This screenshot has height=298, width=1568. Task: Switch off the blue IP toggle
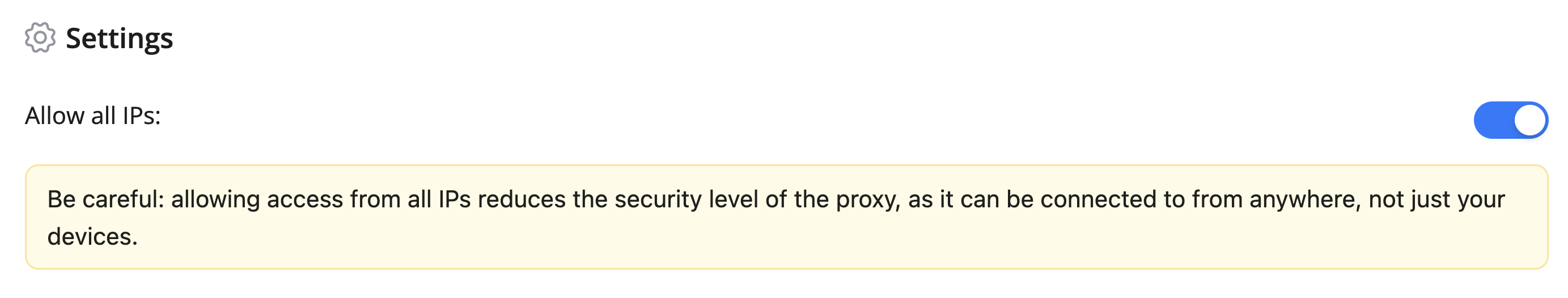[x=1510, y=120]
